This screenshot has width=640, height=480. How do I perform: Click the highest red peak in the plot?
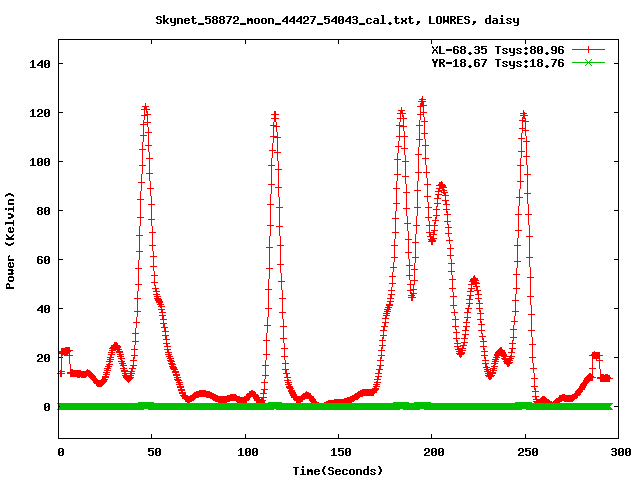pyautogui.click(x=422, y=101)
